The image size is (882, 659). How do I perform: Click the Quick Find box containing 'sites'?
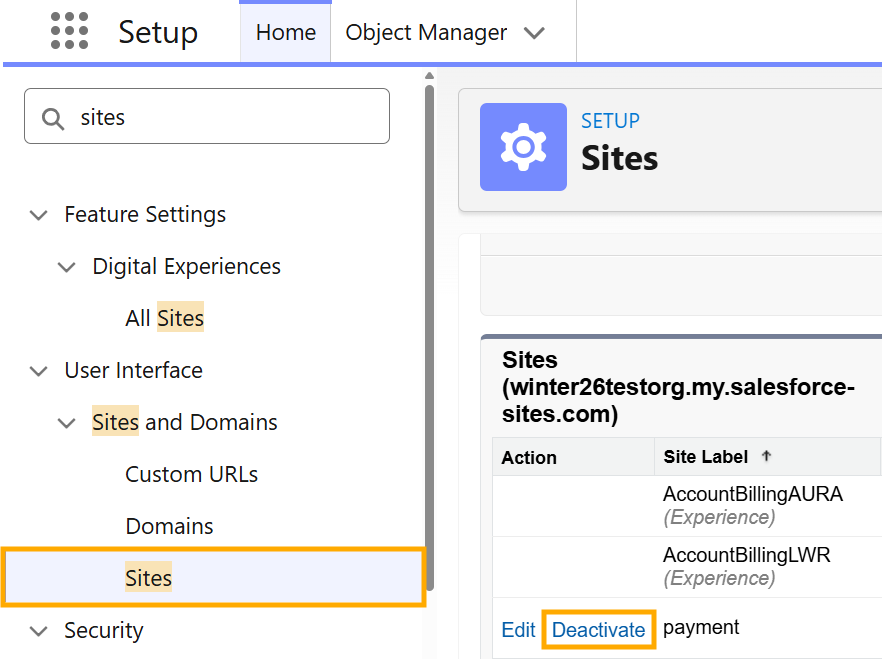(207, 116)
